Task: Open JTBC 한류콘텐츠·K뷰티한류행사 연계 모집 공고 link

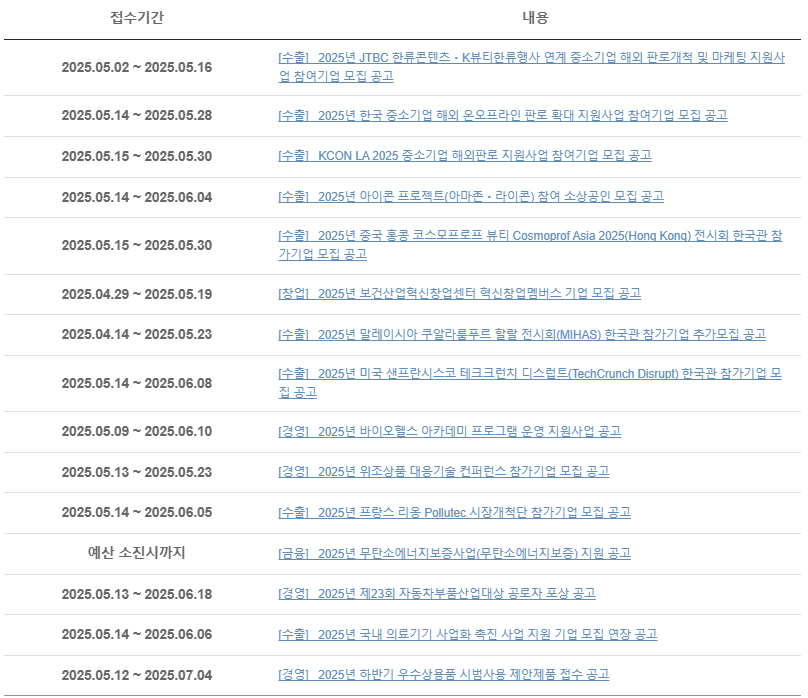Action: coord(531,67)
